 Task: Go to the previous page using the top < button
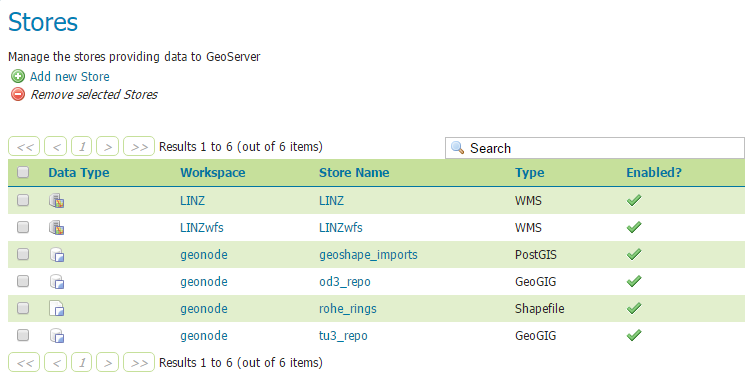[55, 147]
